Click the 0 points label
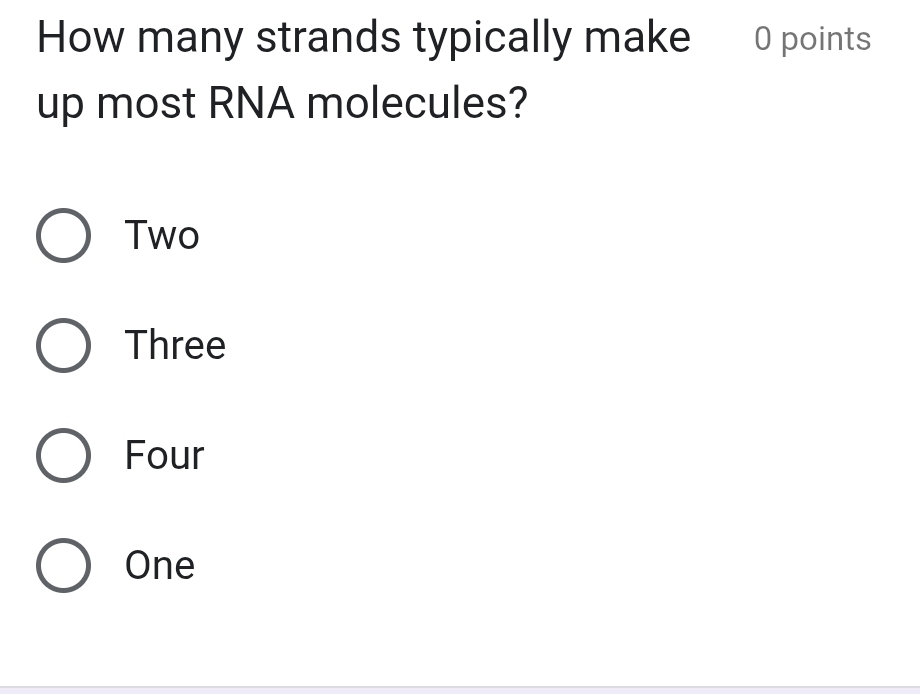 812,38
